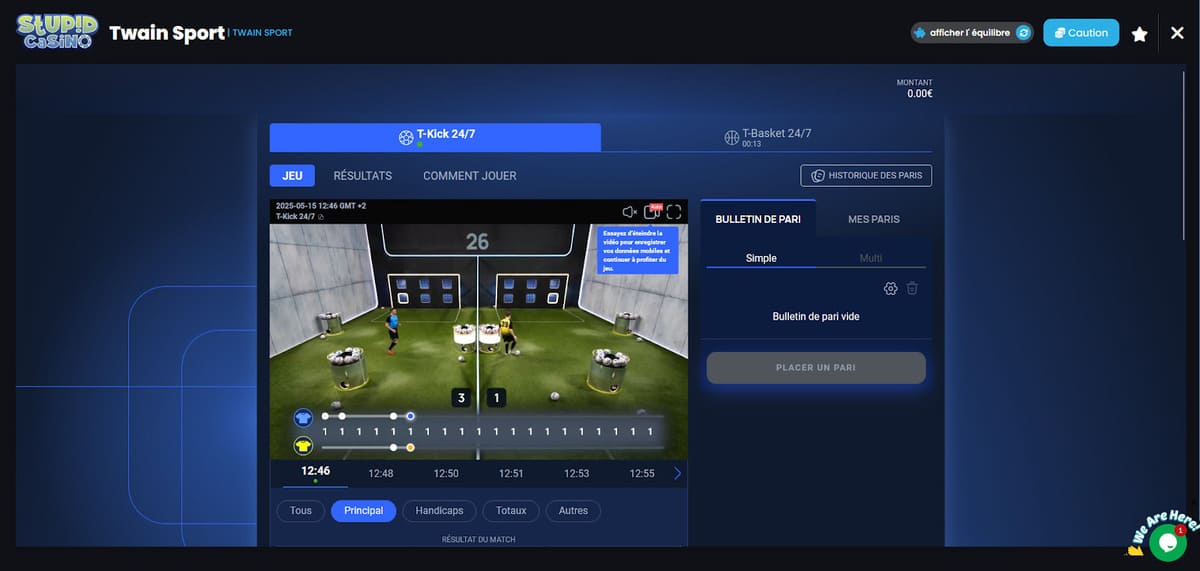Select the 12:51 match time
The image size is (1200, 571).
pos(511,473)
